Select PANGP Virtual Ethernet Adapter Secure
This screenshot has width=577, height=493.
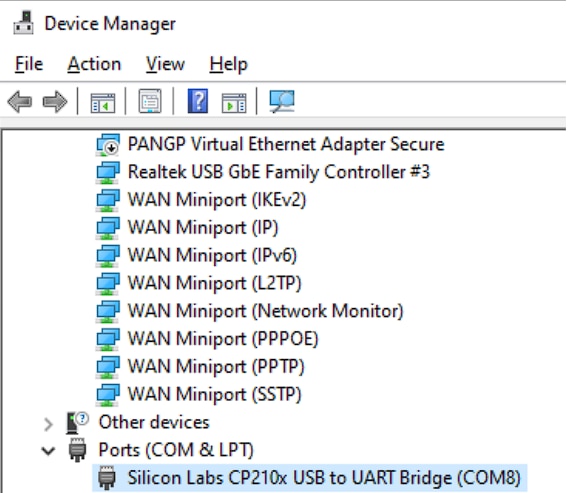(x=270, y=144)
